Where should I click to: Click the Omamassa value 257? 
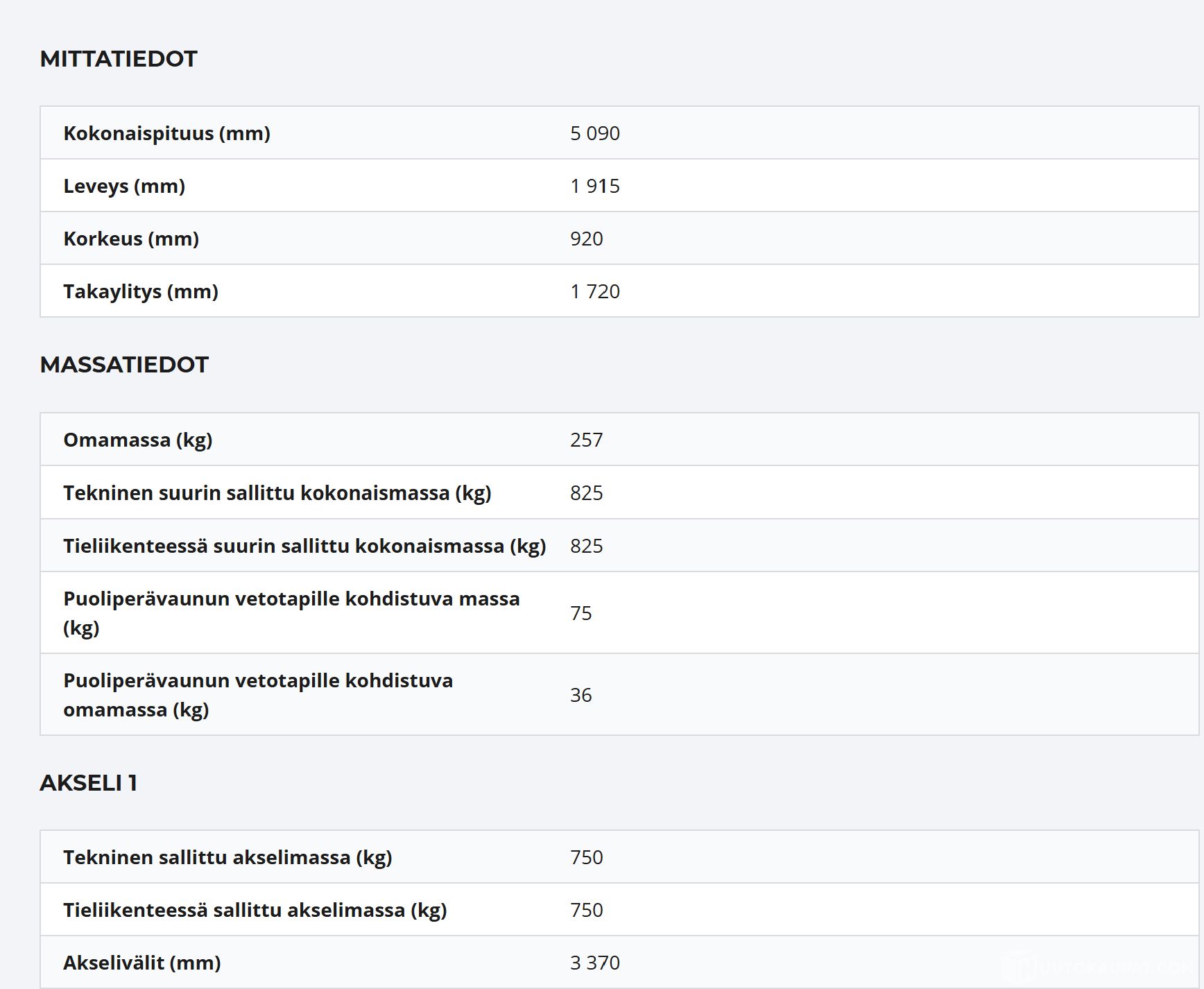586,440
